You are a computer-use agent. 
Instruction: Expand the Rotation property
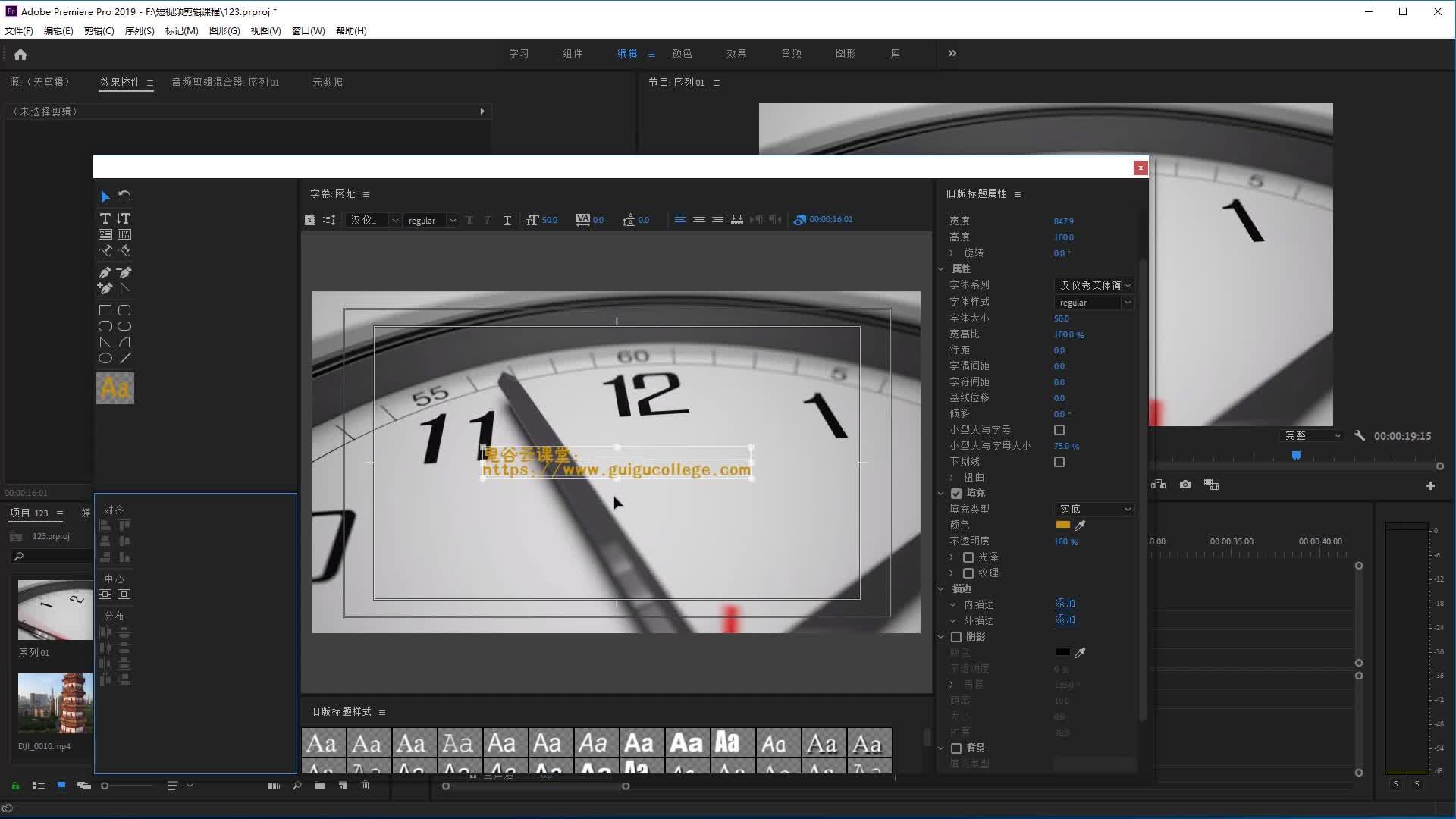click(952, 253)
